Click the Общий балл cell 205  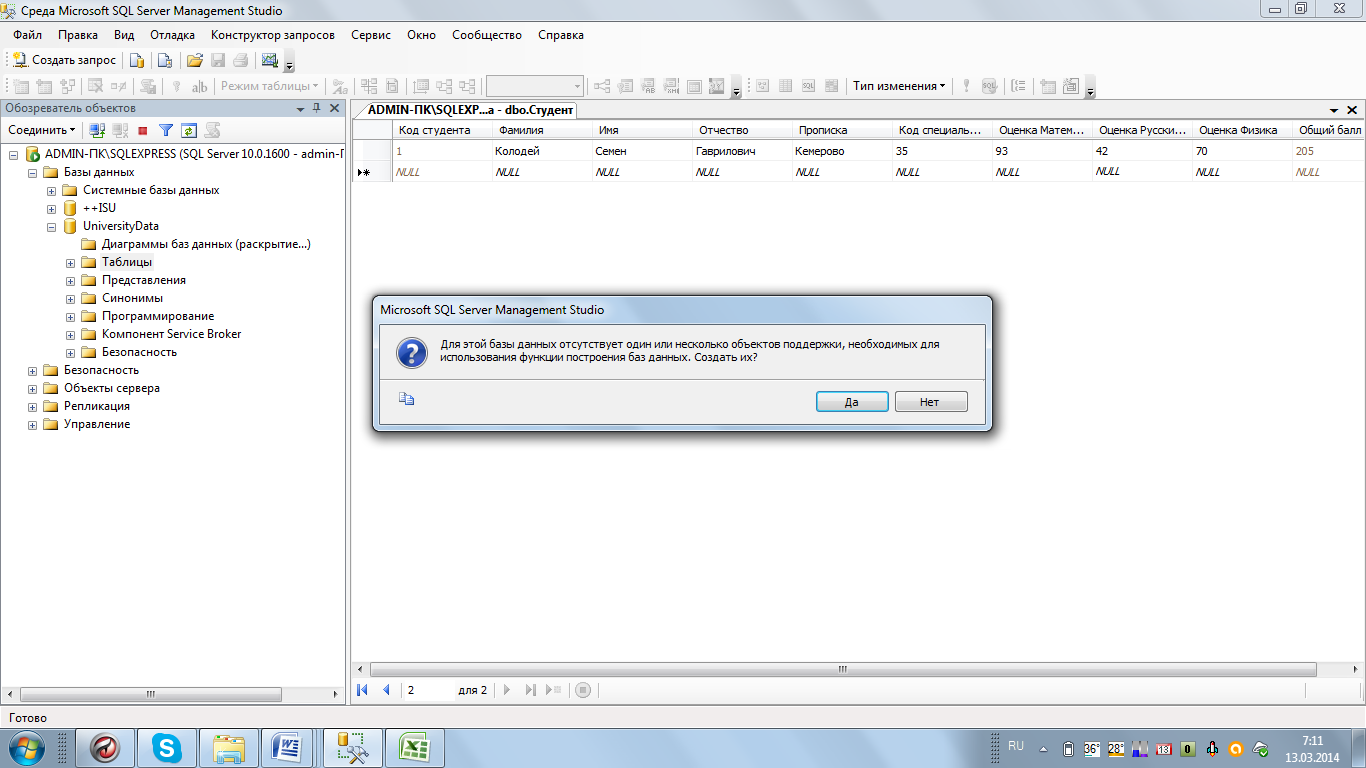click(x=1328, y=151)
